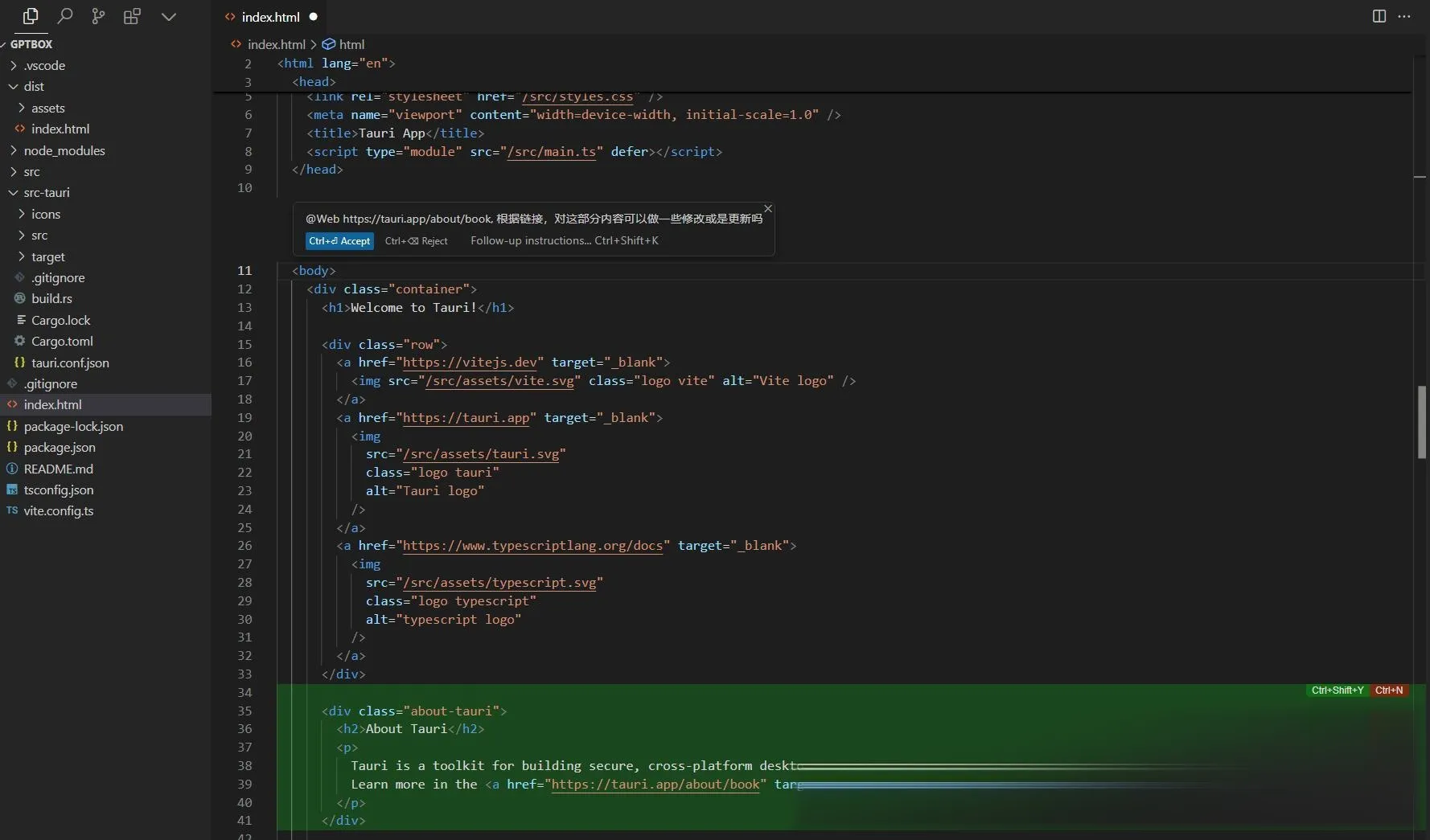Click Follow-up instructions input
Viewport: 1430px width, 840px height.
coord(564,241)
